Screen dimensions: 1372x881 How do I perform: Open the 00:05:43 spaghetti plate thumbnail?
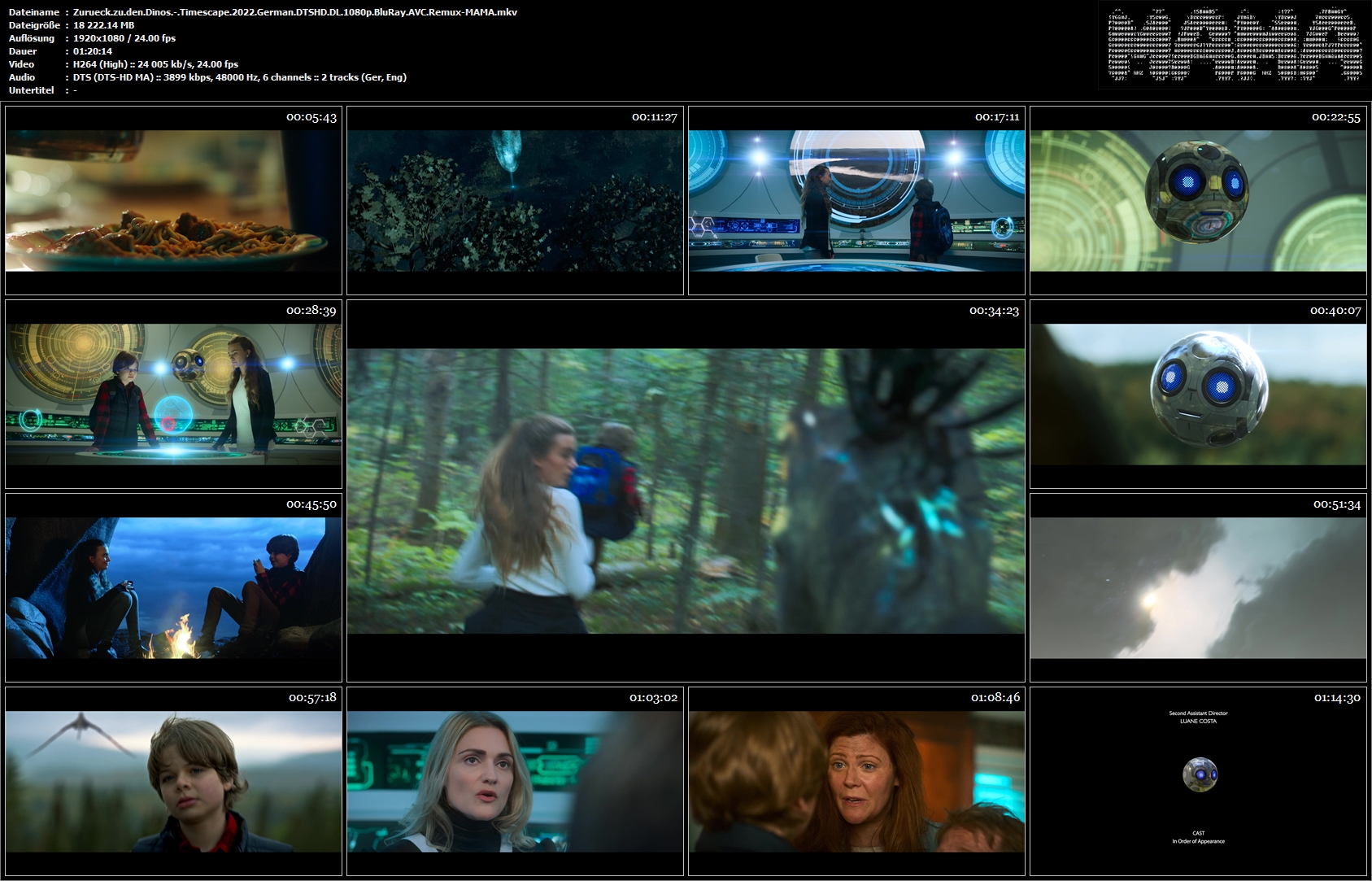coord(173,200)
